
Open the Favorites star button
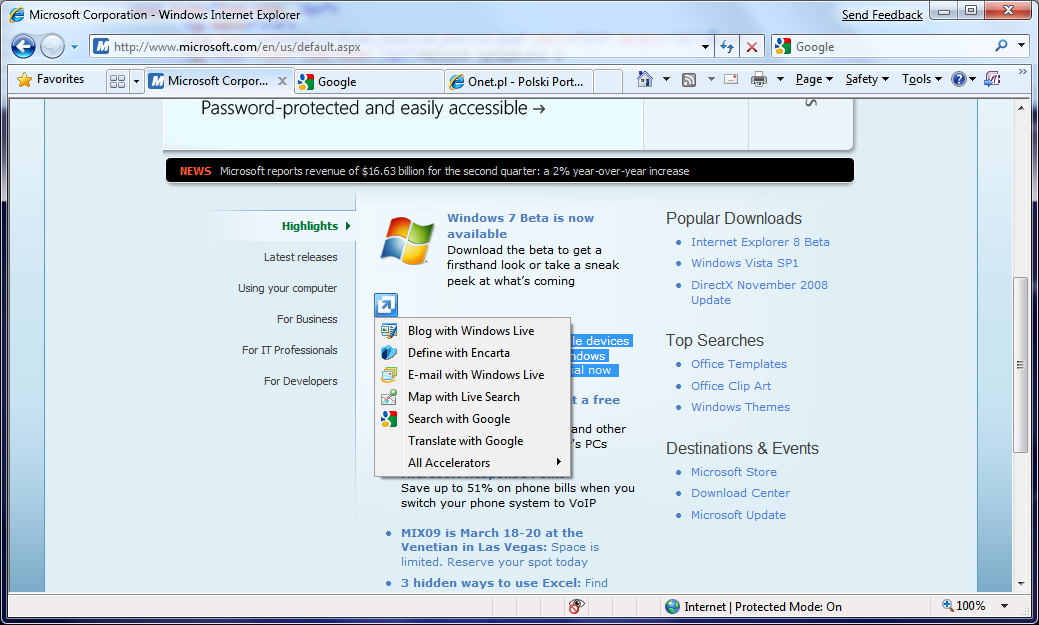(x=51, y=80)
